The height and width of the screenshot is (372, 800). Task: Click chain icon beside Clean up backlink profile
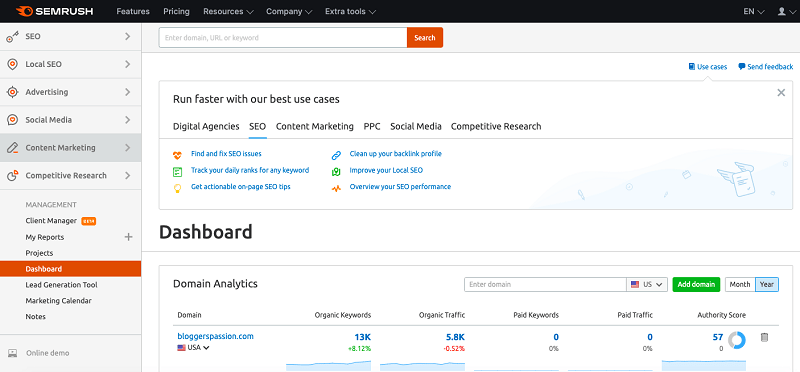coord(336,155)
